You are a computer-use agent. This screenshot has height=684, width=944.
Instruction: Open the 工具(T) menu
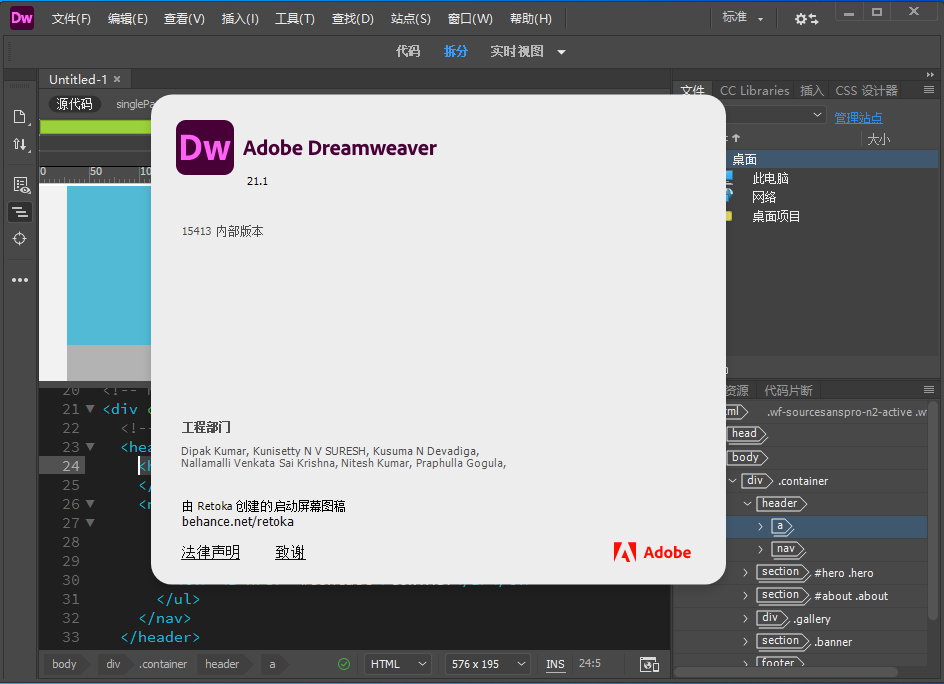click(x=295, y=19)
